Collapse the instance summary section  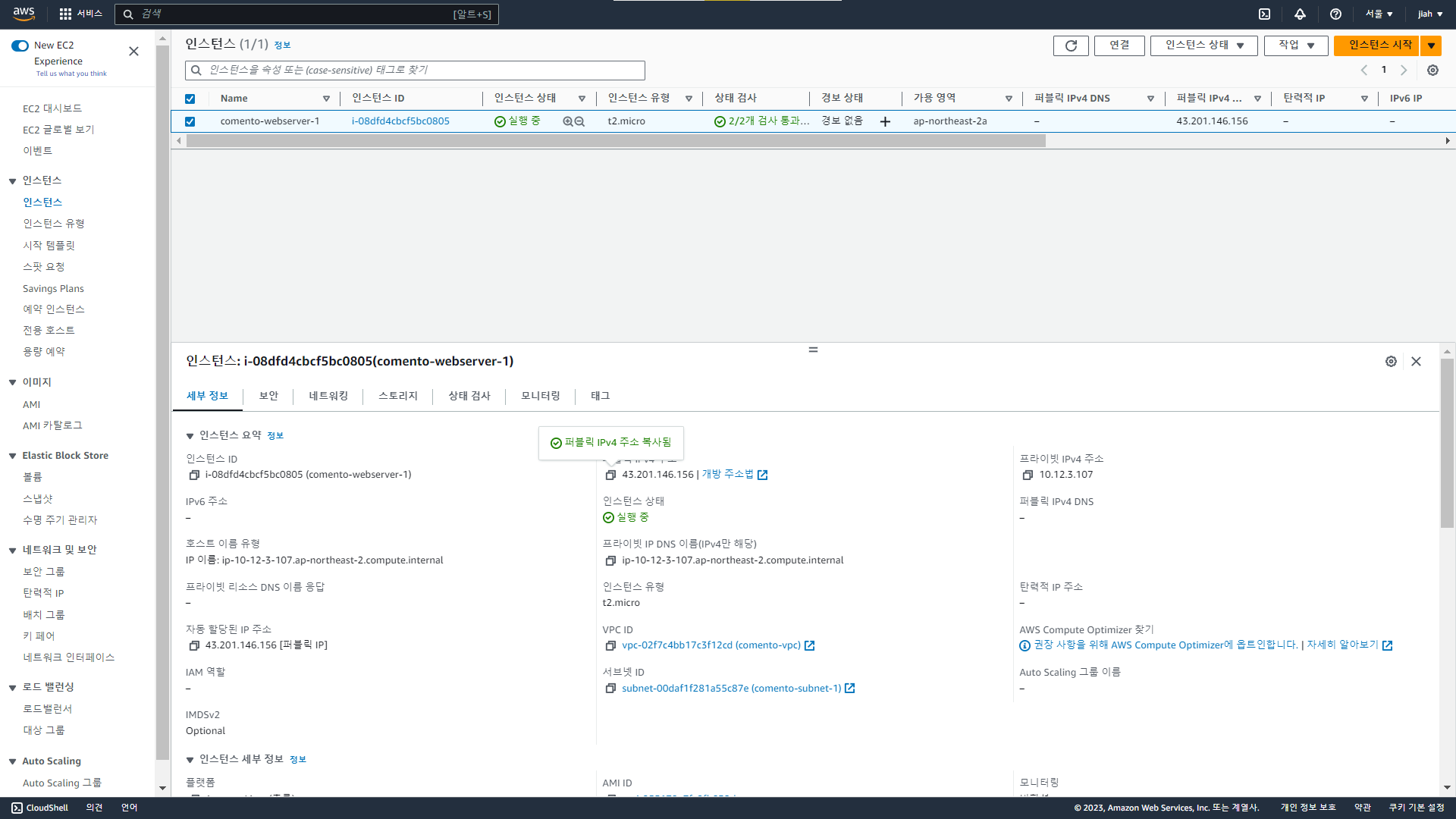[x=190, y=436]
